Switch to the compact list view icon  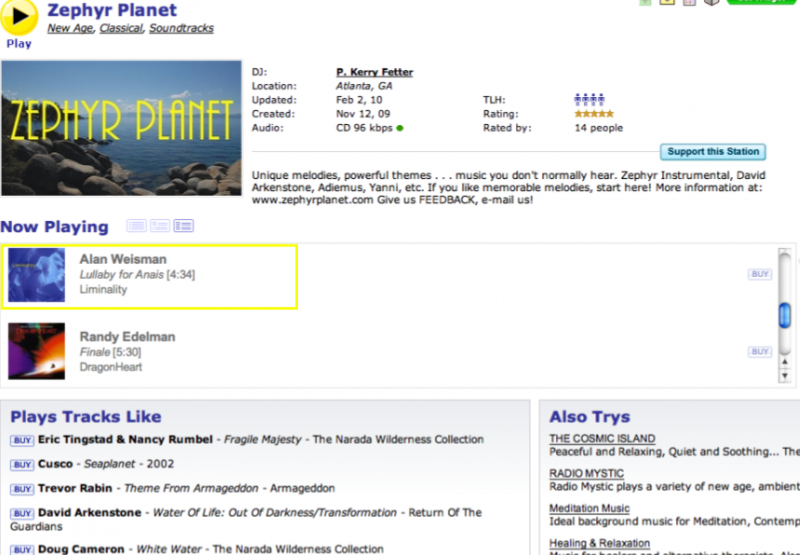[136, 226]
